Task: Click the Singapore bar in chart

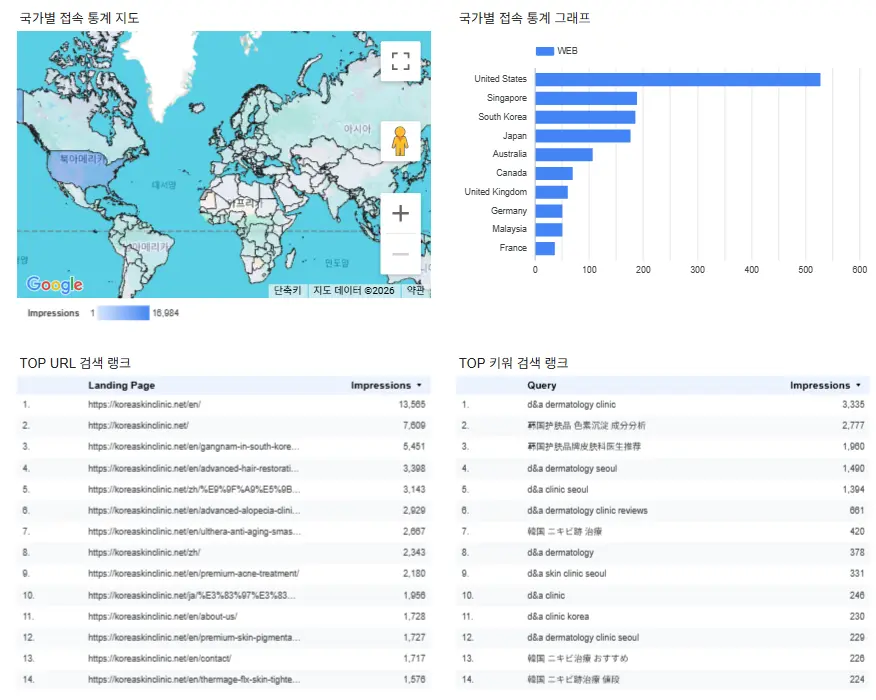Action: pos(586,98)
